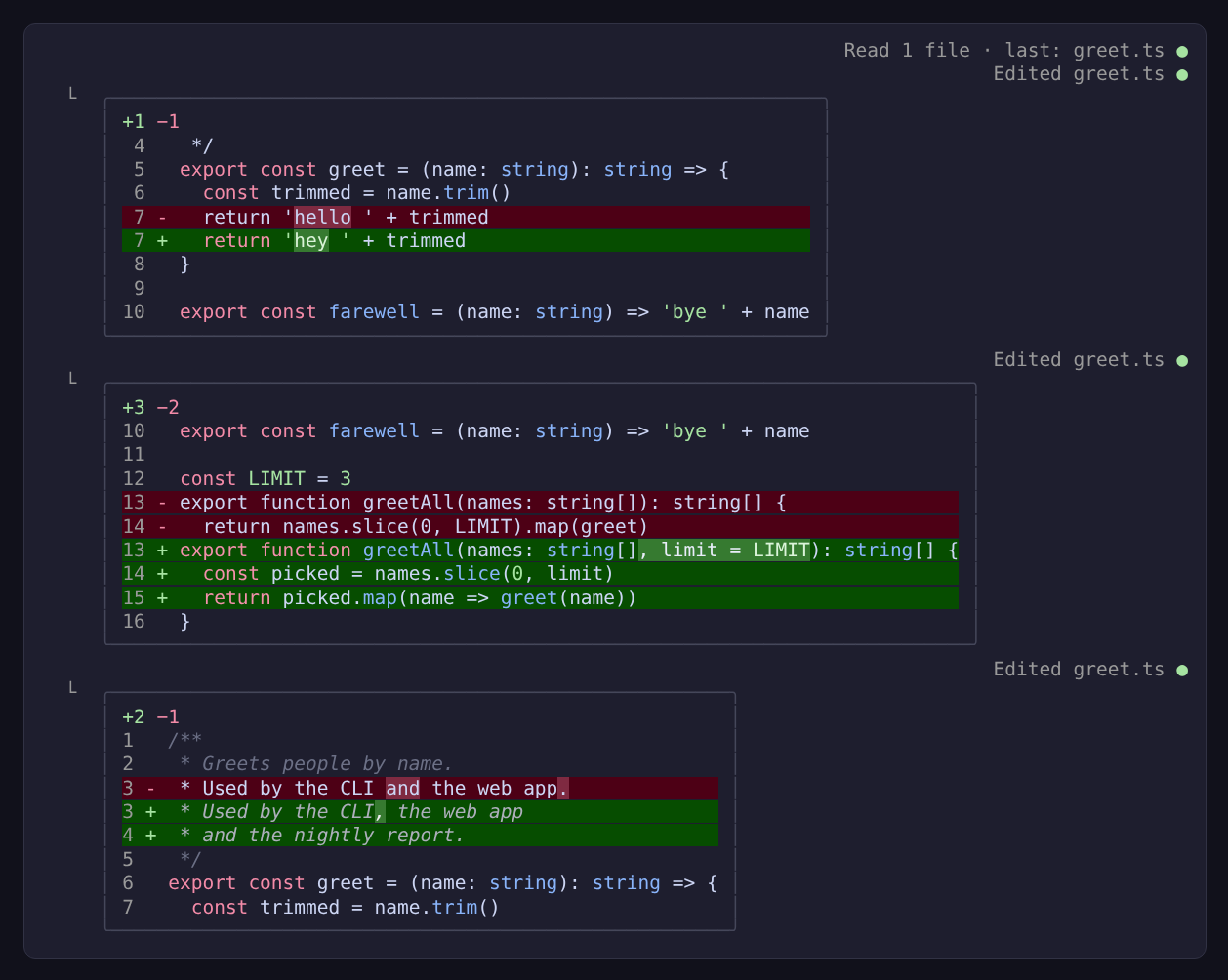Image resolution: width=1228 pixels, height=980 pixels.
Task: Open the "Edited greet.ts" entry above the +2 −1 diff
Action: [x=1079, y=669]
